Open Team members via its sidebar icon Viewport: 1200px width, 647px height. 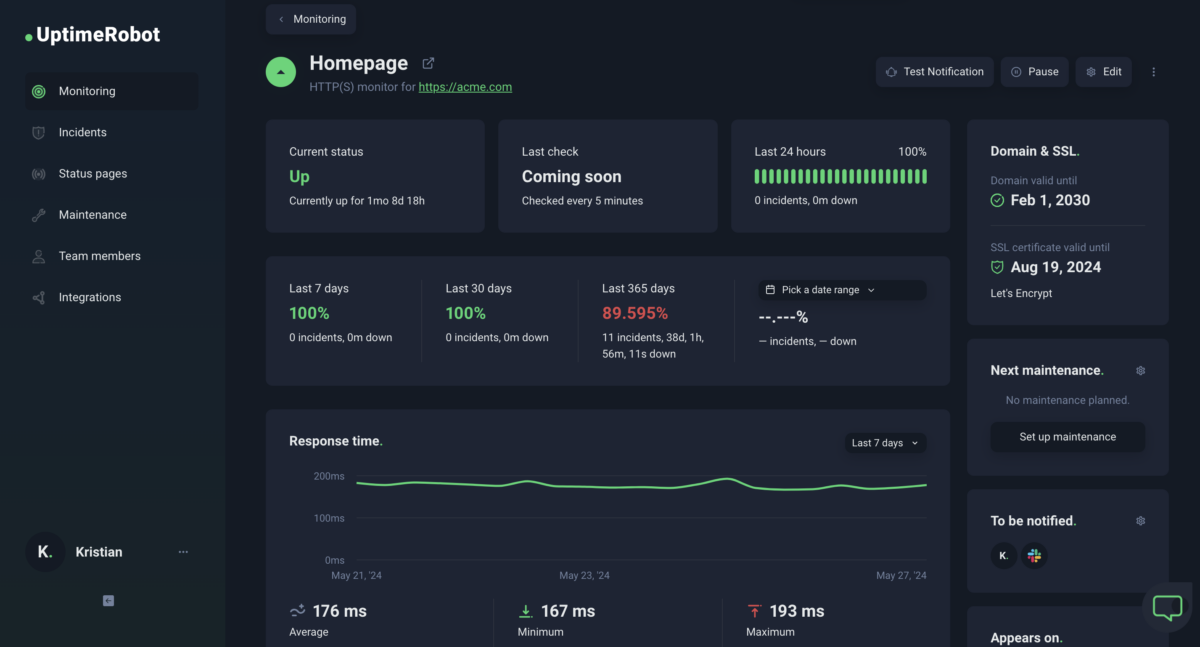click(x=38, y=255)
